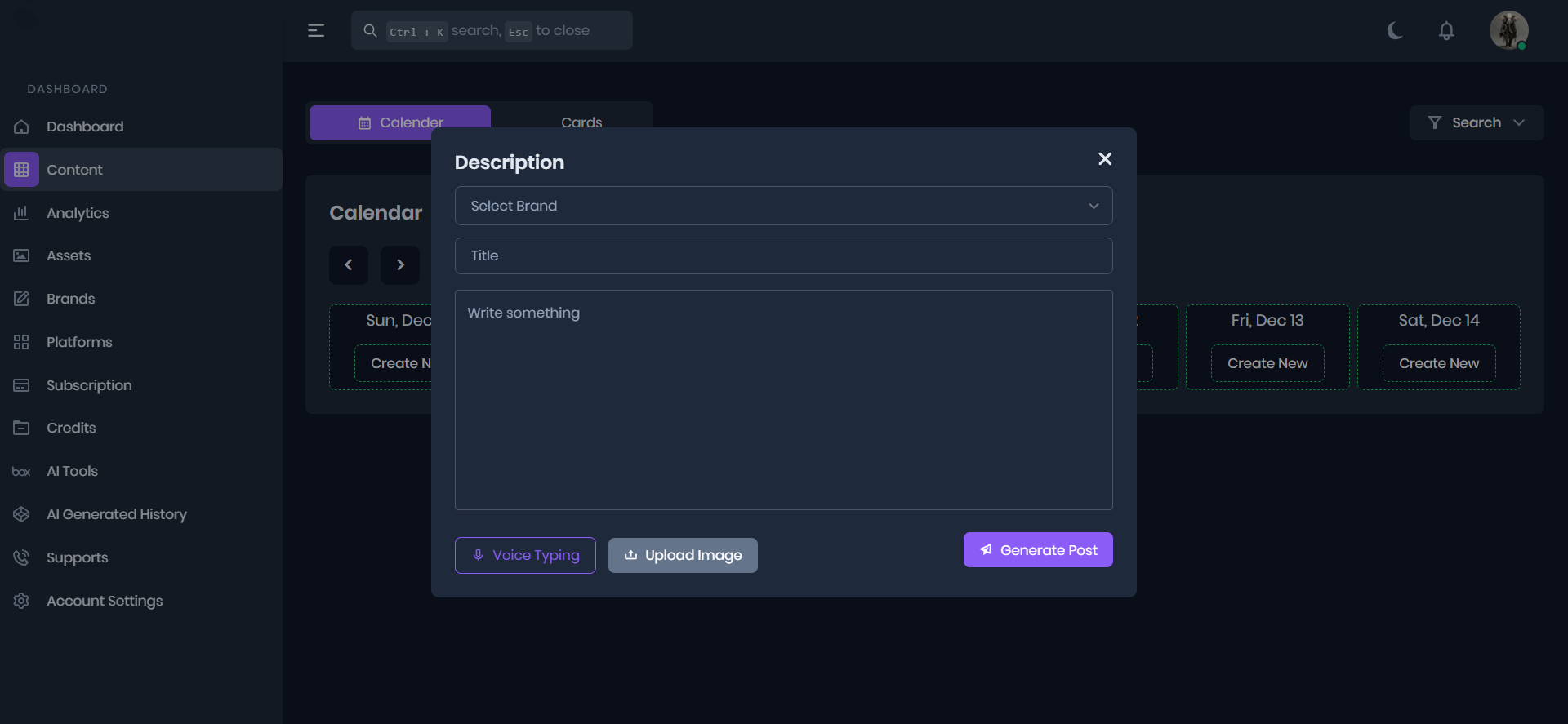This screenshot has width=1568, height=724.
Task: Click into the Title input field
Action: point(783,255)
